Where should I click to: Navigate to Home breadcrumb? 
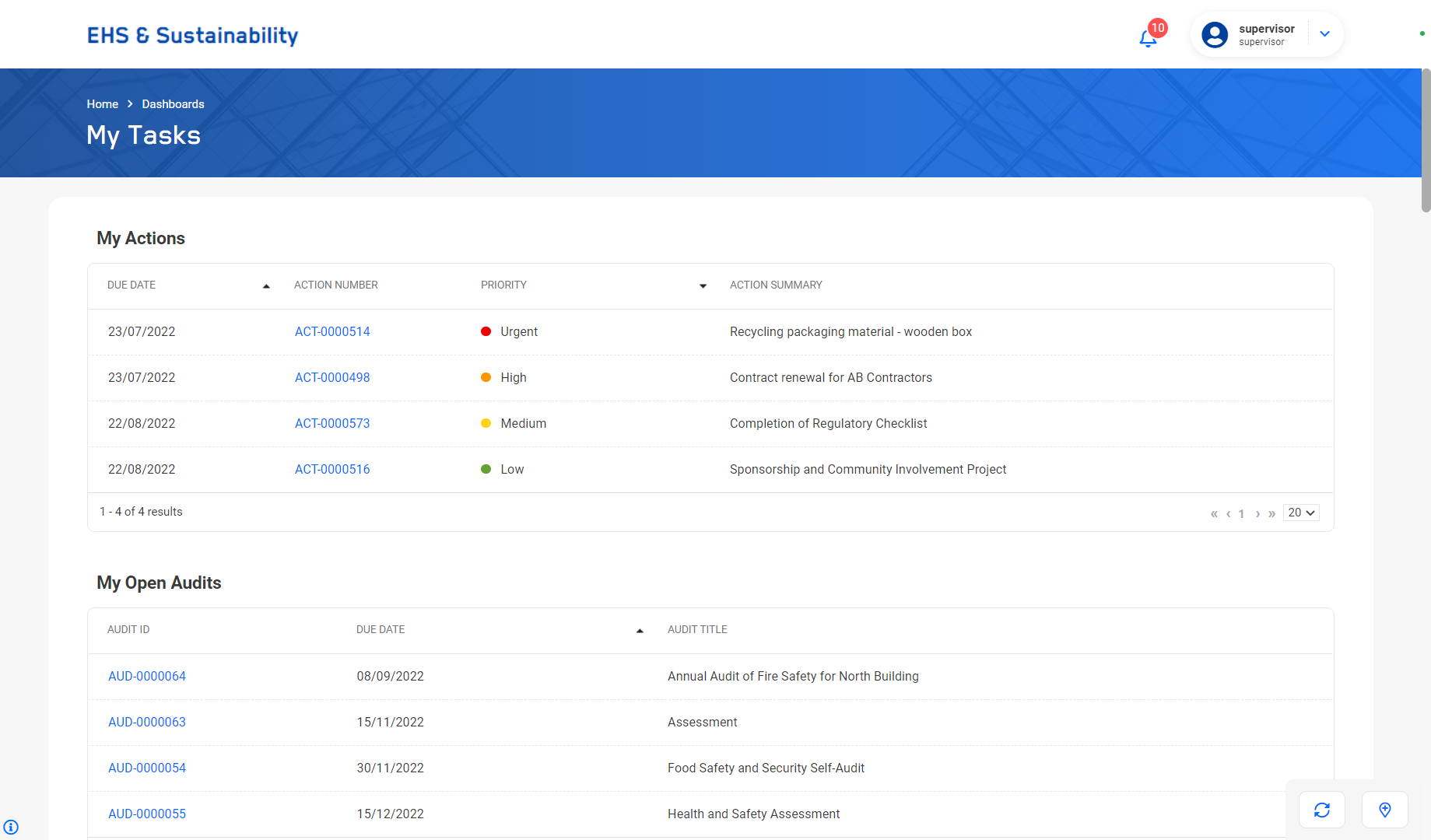tap(102, 103)
